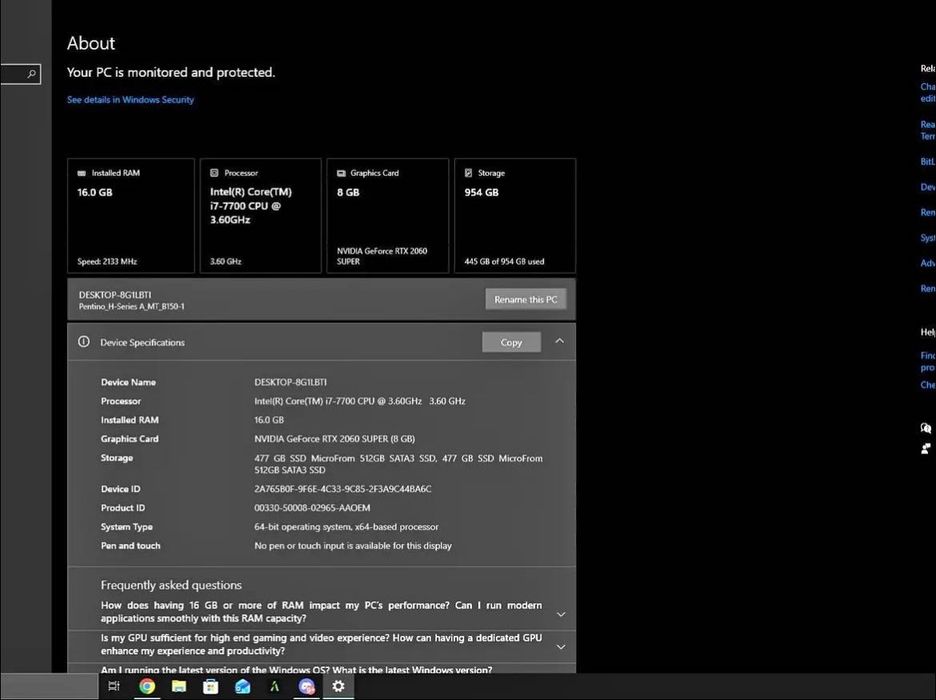
Task: Click '445 GB of 954 GB used' text
Action: click(x=504, y=261)
